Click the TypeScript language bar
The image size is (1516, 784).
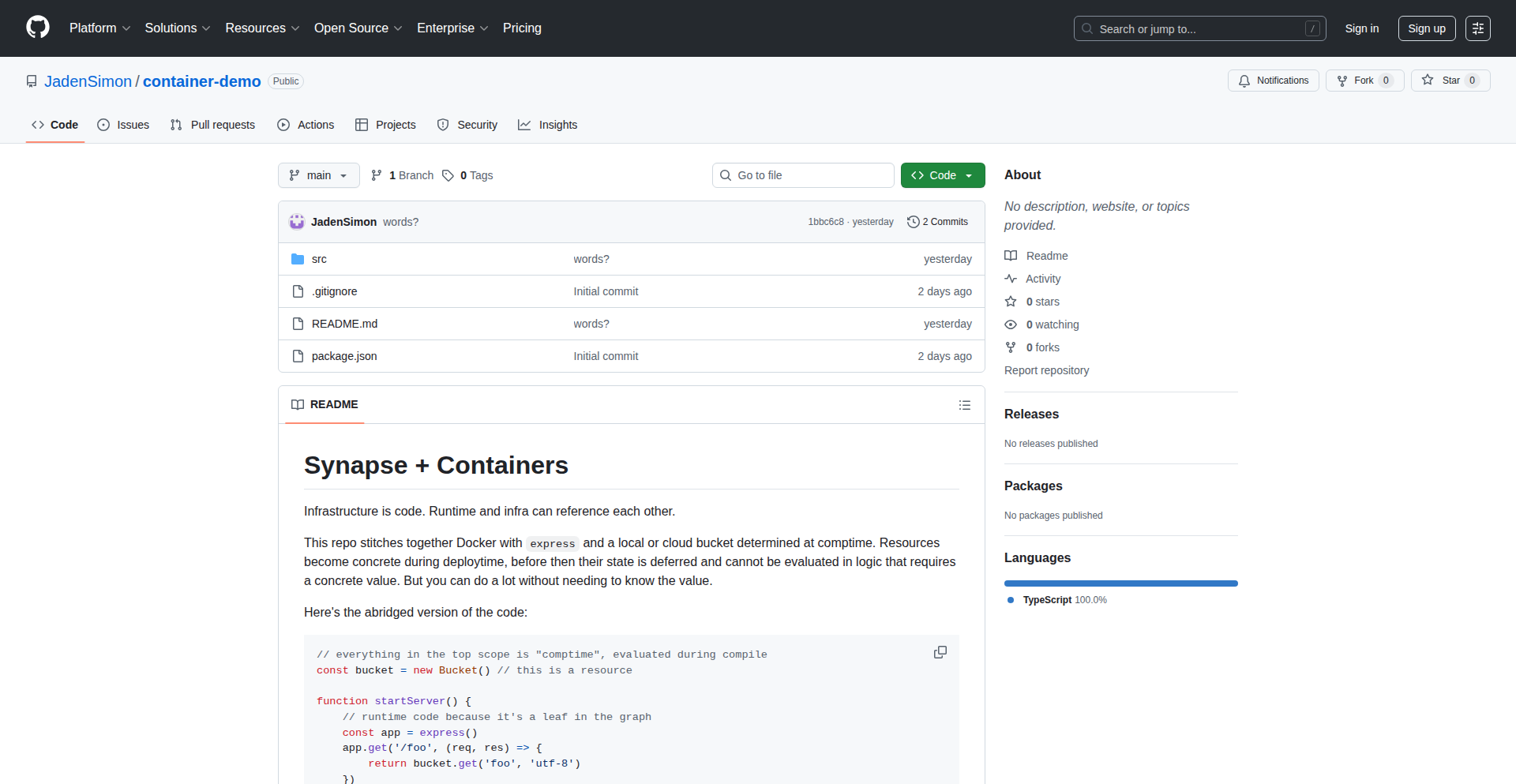(x=1120, y=583)
